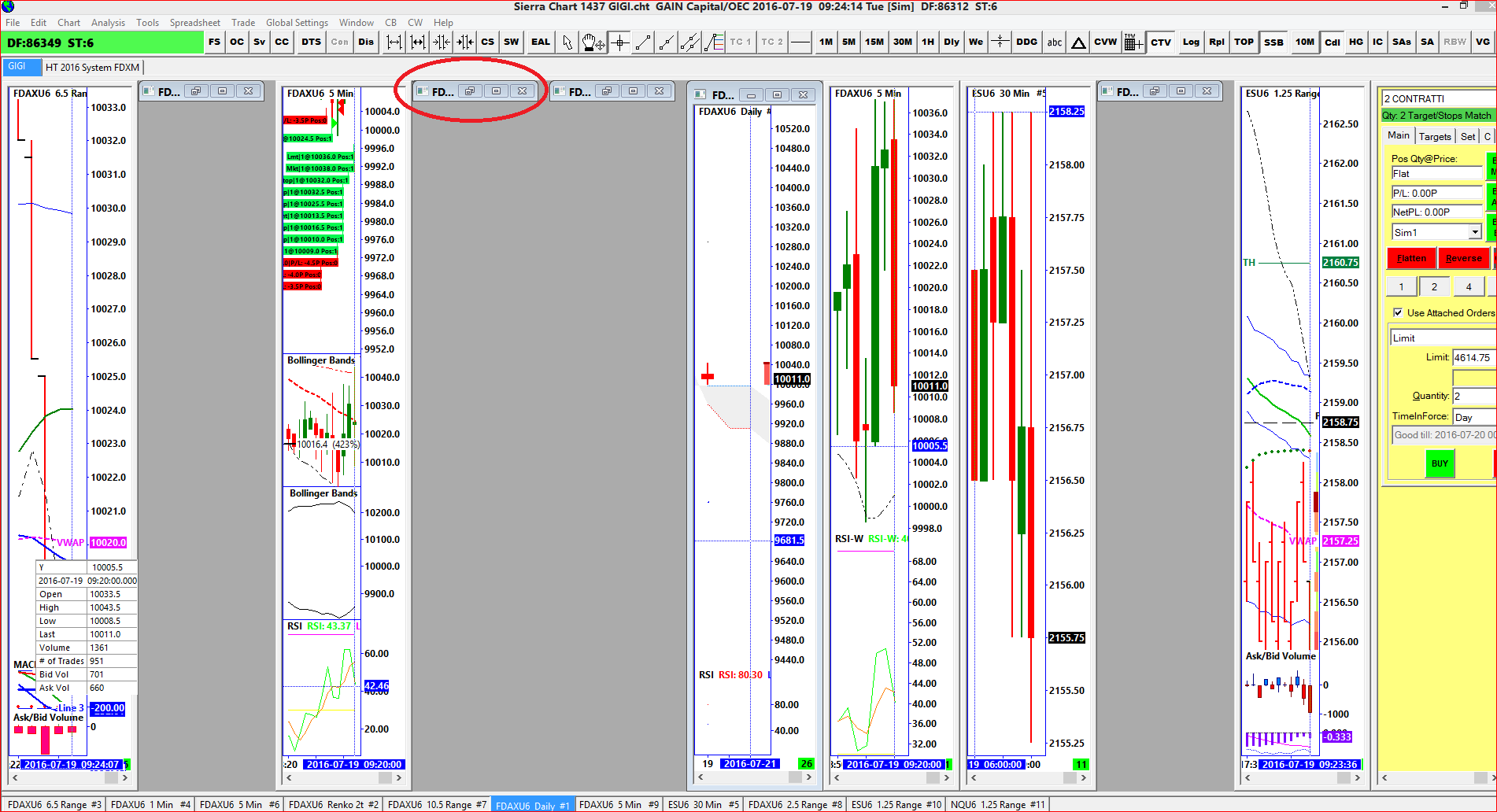
Task: Click the SW toolbar button
Action: coord(512,42)
